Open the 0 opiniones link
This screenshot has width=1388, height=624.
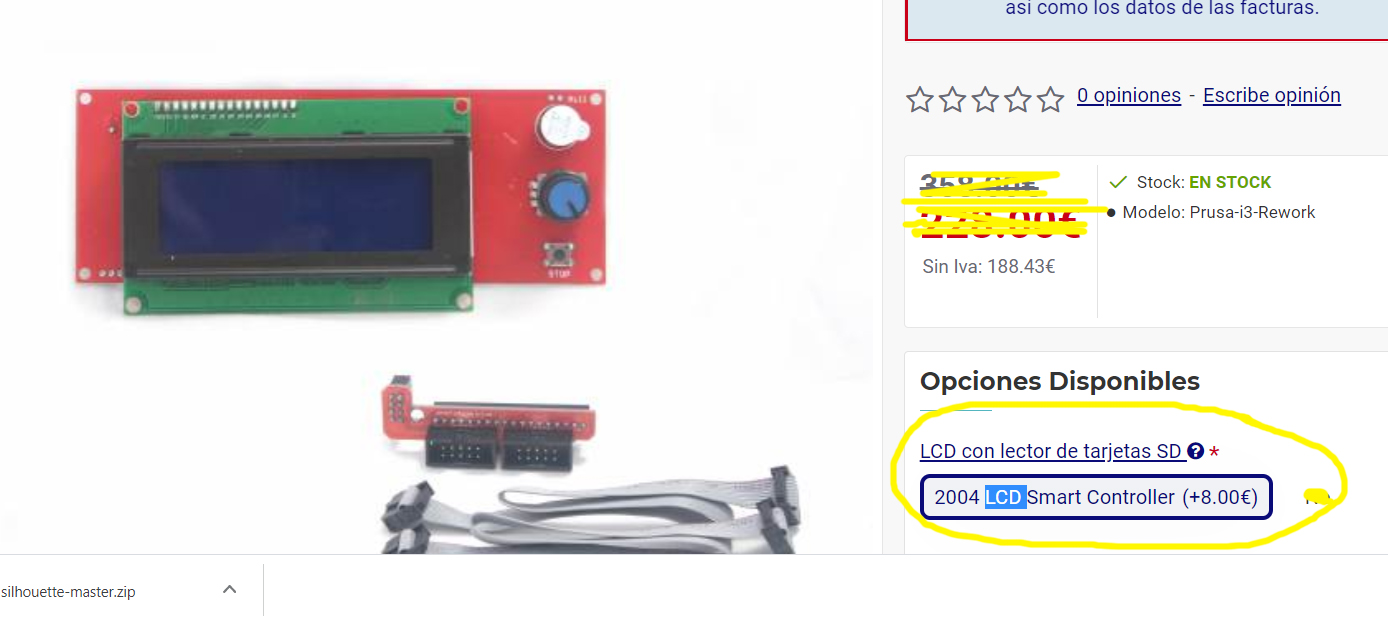[1129, 95]
